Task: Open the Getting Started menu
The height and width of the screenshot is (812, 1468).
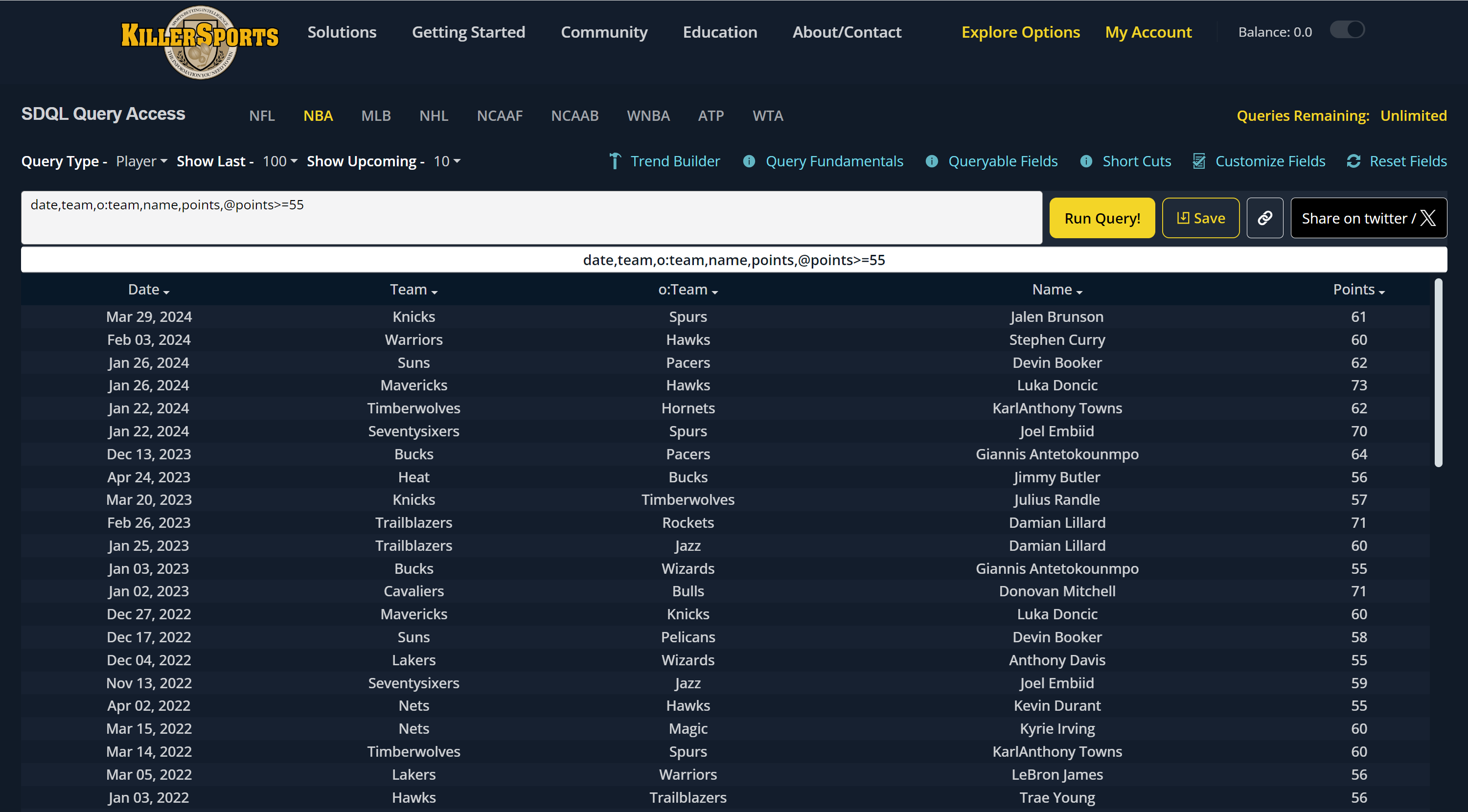Action: (468, 32)
